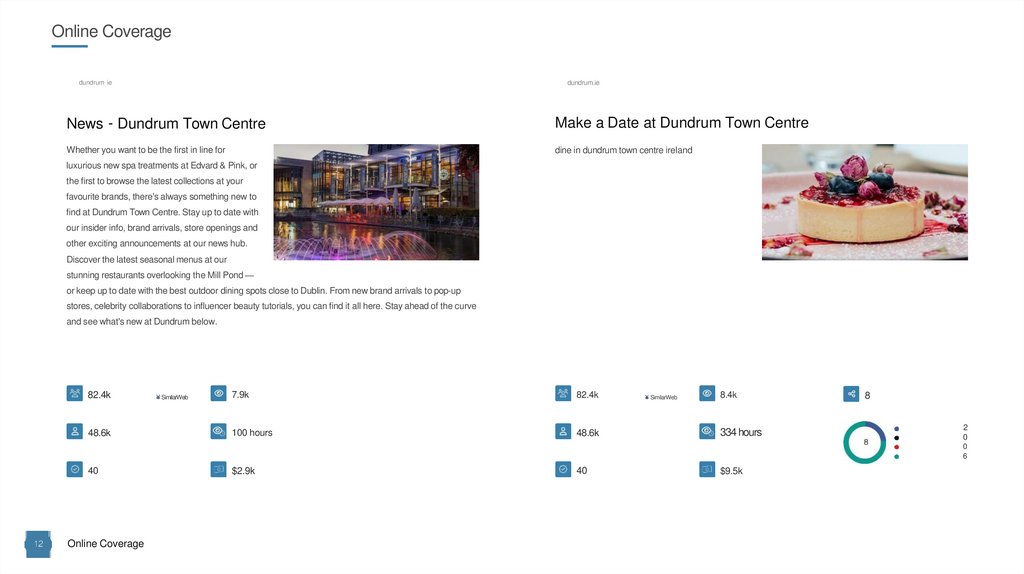The image size is (1024, 574).
Task: Click money icon beside $9.5k
Action: (707, 469)
